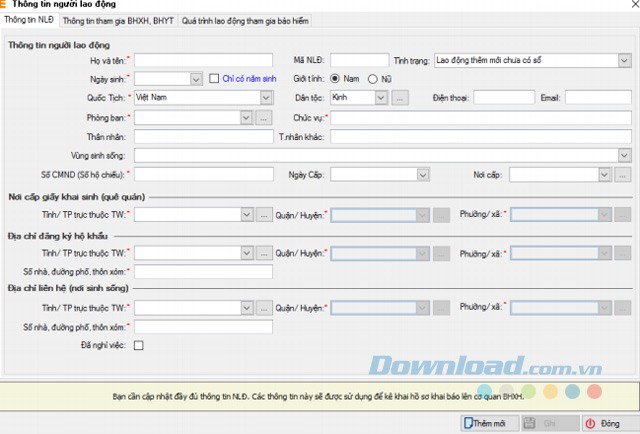Click the app icon in title bar
The width and height of the screenshot is (640, 434).
pos(6,5)
